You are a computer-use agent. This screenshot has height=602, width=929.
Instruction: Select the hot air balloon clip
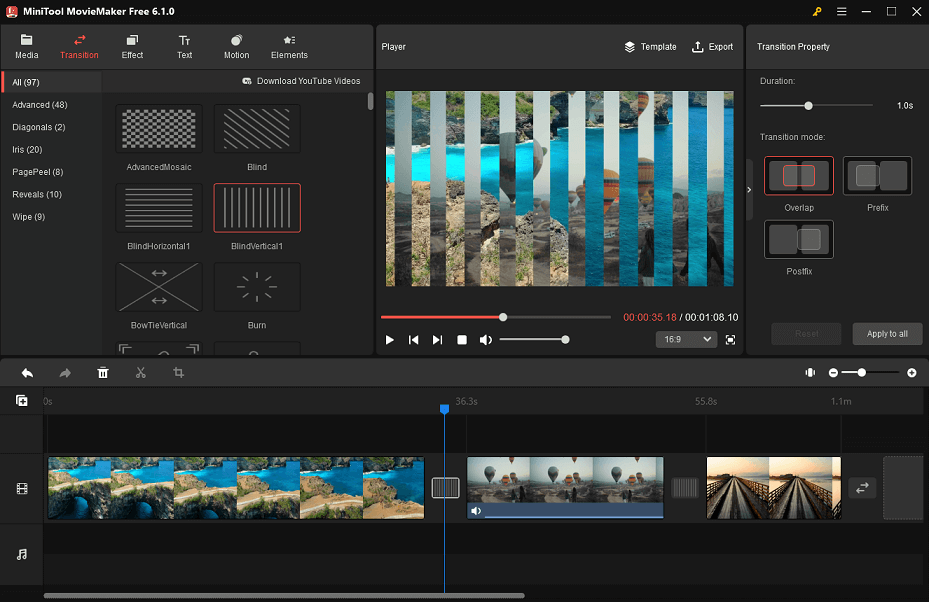click(565, 488)
